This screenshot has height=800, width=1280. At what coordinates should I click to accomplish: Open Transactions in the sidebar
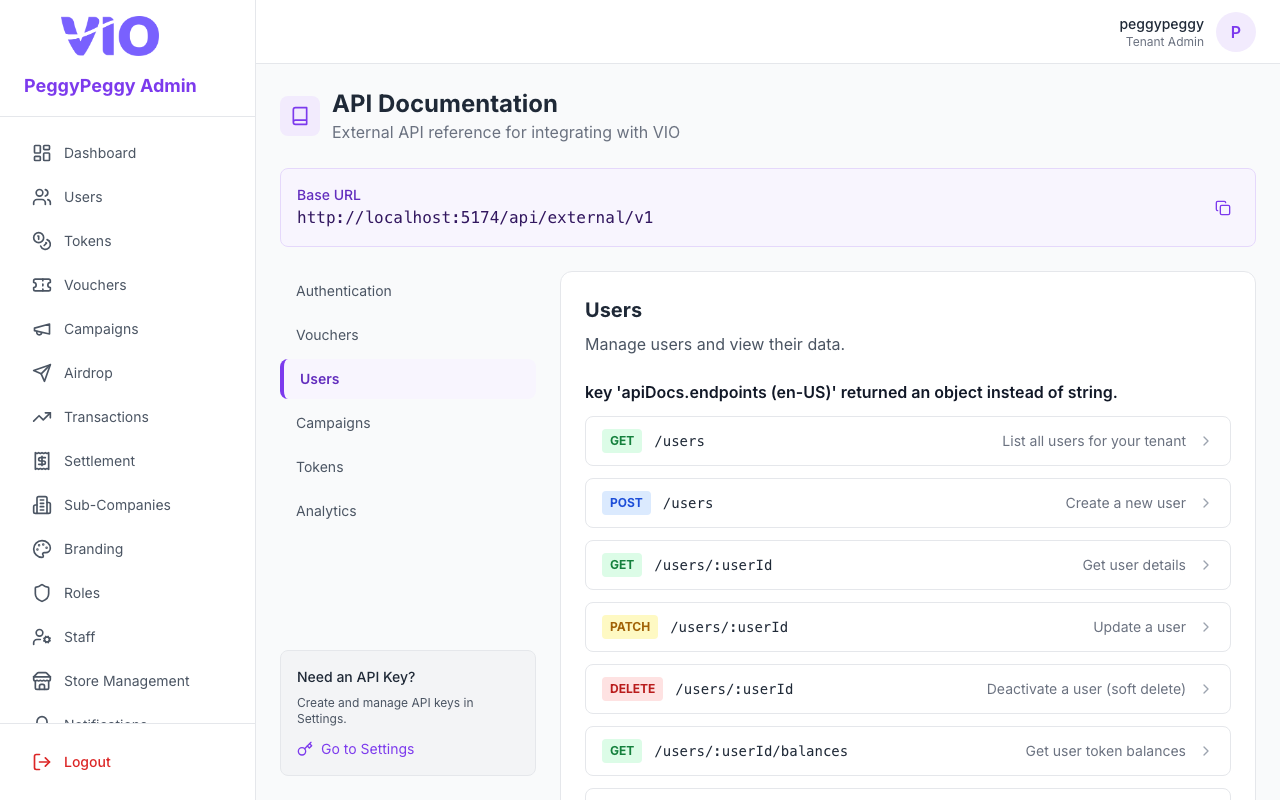pyautogui.click(x=127, y=417)
